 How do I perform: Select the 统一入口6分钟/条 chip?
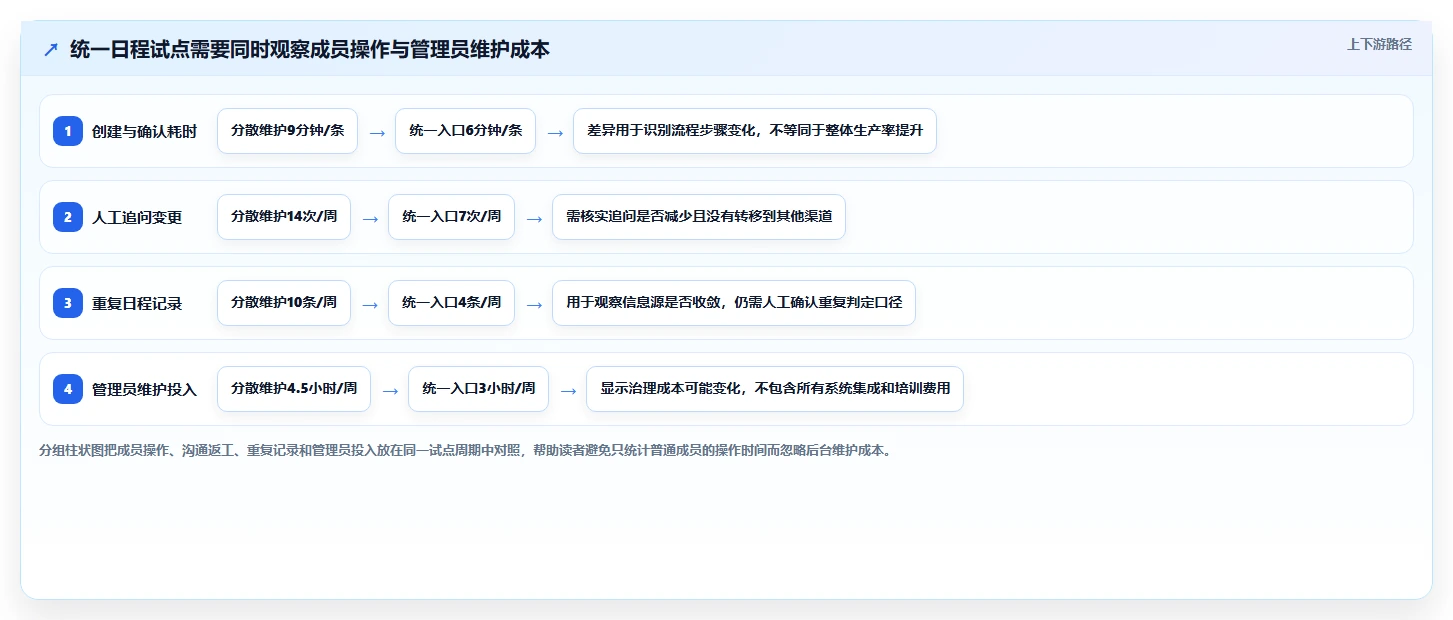pyautogui.click(x=465, y=131)
